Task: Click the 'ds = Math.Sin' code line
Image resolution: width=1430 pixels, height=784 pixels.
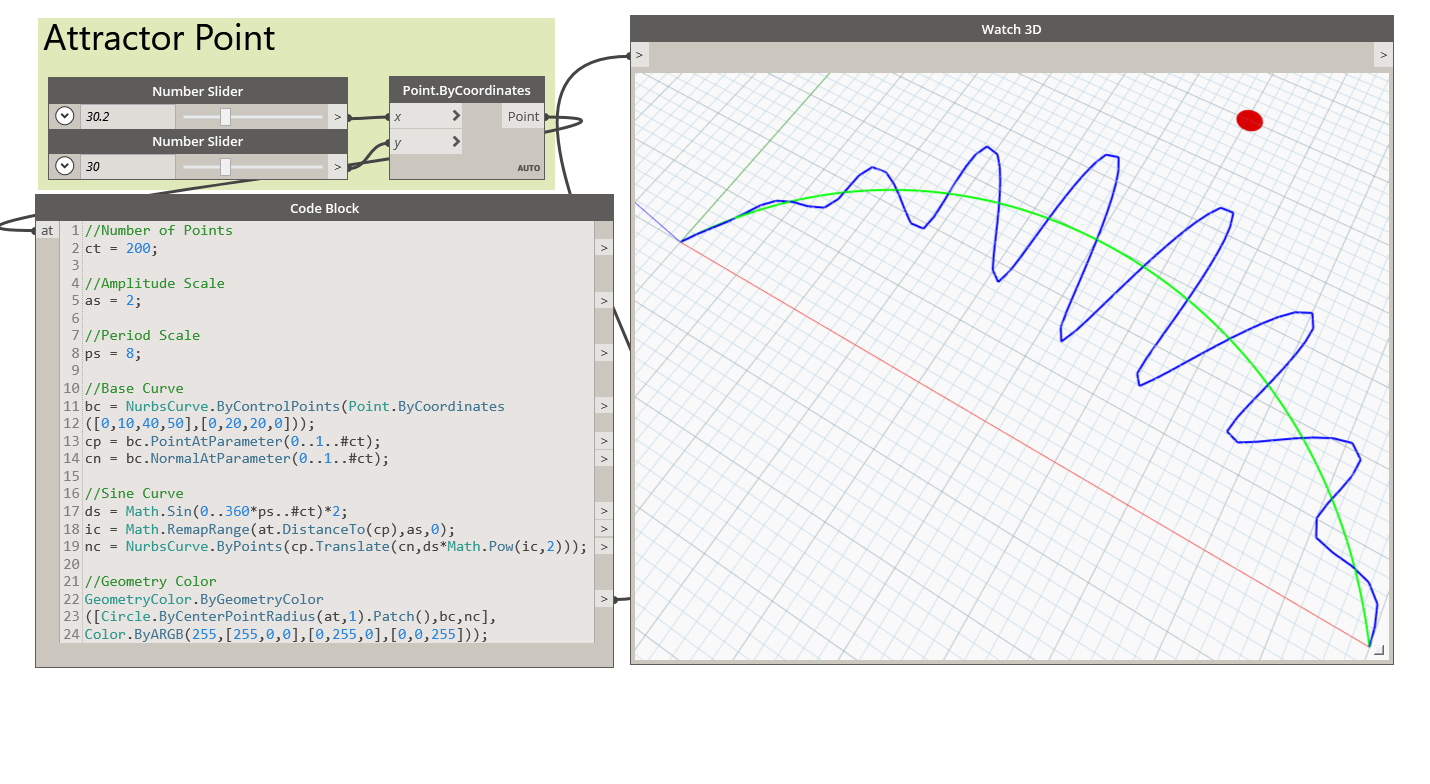Action: click(x=216, y=511)
